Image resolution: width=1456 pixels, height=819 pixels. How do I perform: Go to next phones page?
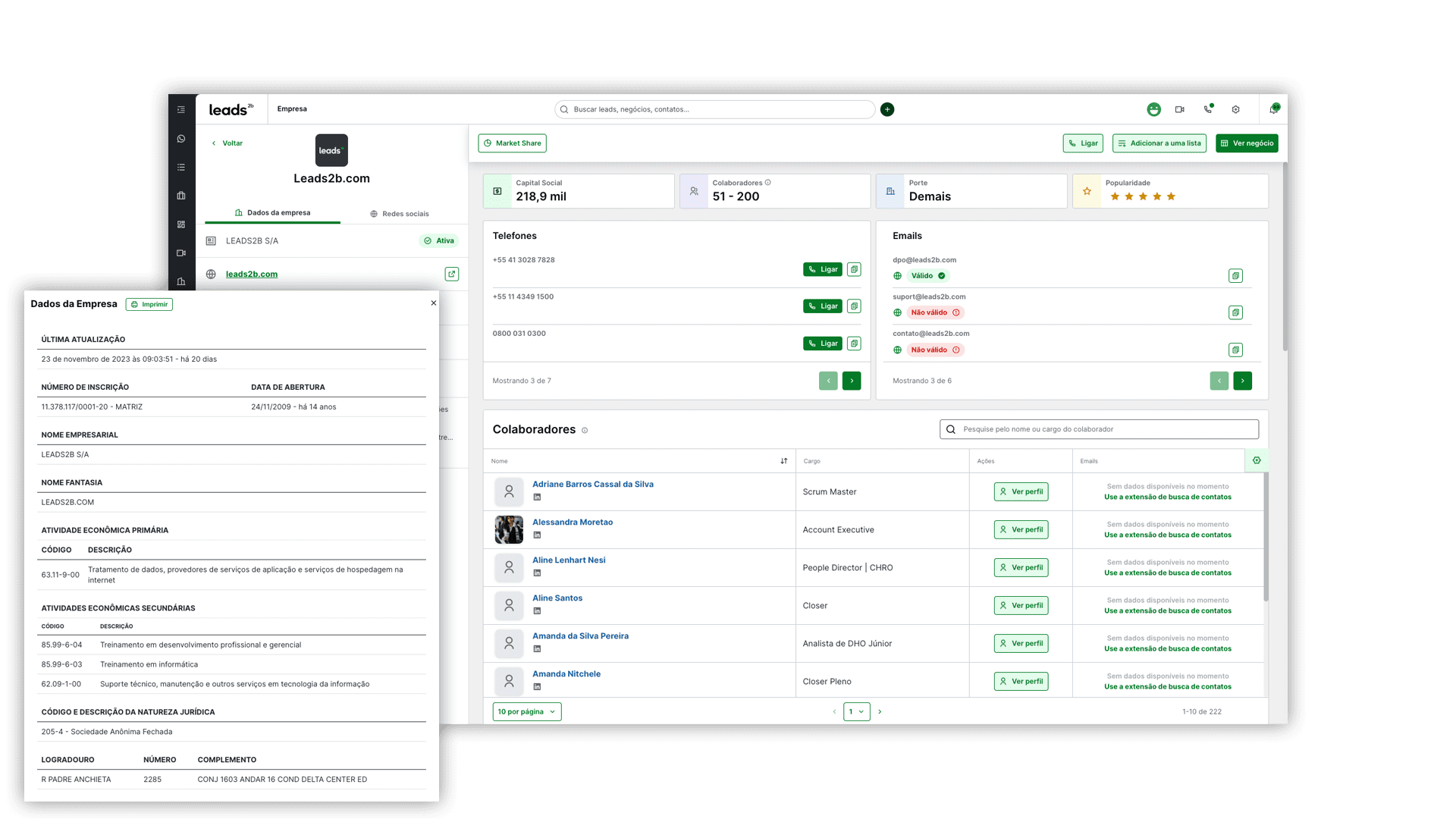click(852, 381)
